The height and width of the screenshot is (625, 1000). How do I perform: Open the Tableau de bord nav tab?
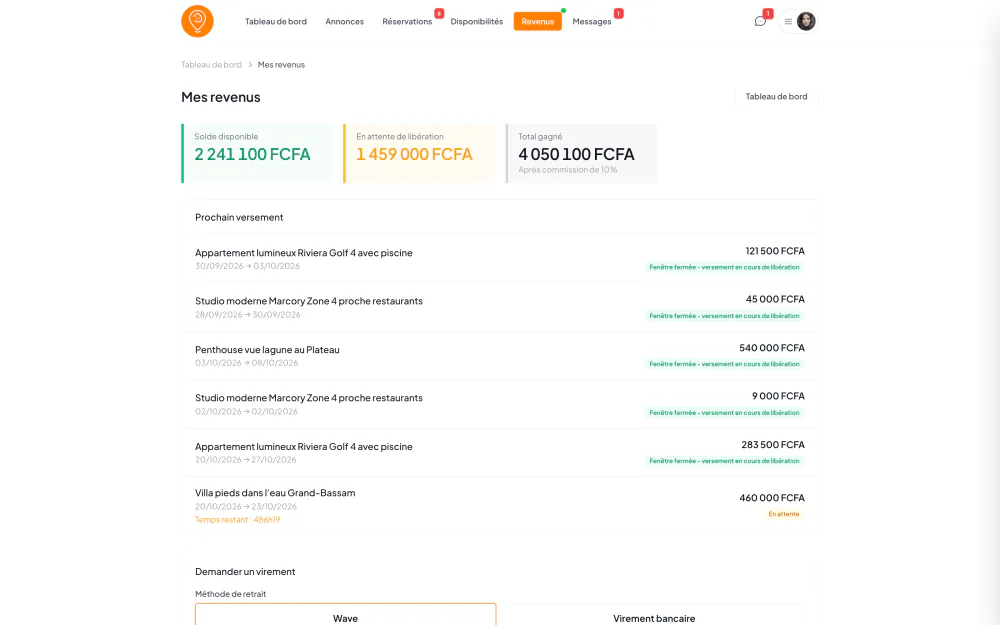(276, 22)
